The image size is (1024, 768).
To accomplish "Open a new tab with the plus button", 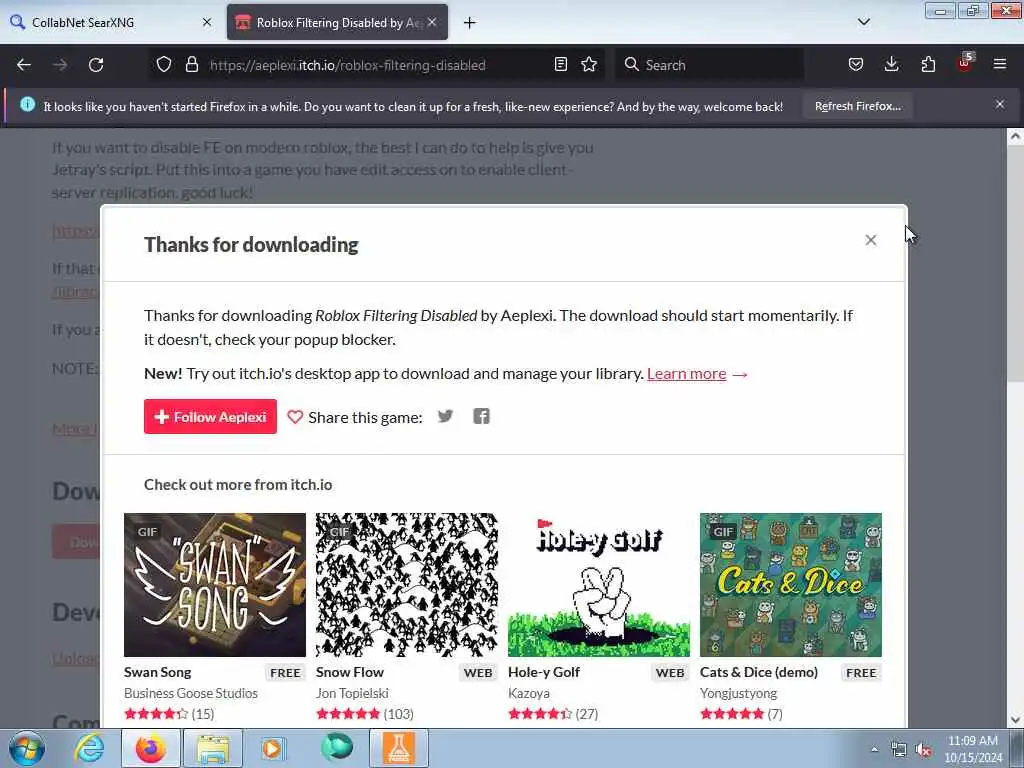I will pyautogui.click(x=470, y=23).
